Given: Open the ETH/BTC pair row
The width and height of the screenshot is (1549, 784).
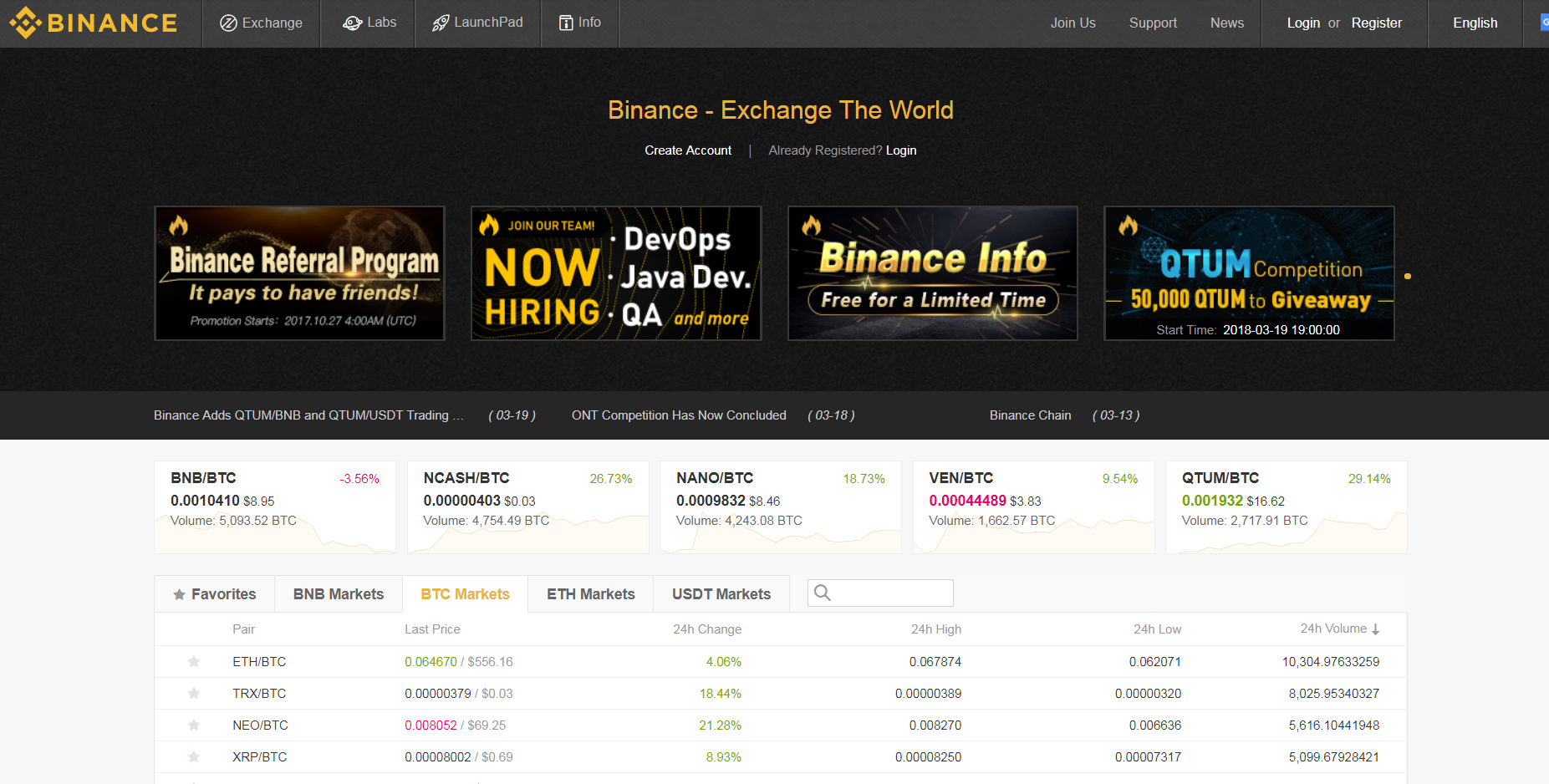Looking at the screenshot, I should point(781,662).
